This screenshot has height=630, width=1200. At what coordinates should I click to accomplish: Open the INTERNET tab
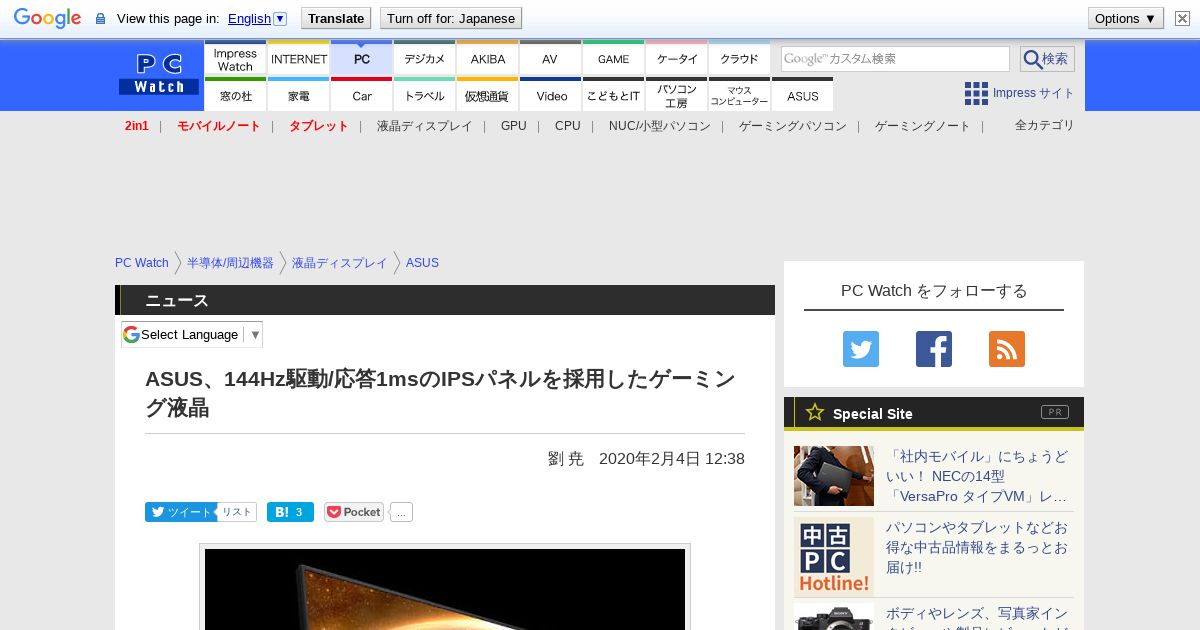299,58
